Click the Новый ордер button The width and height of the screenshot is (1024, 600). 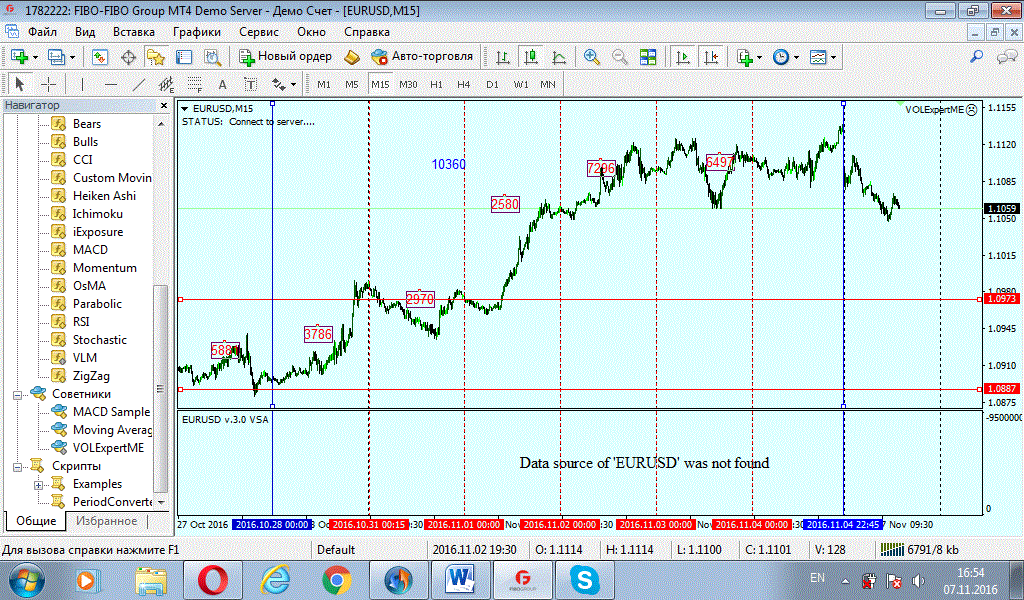click(285, 57)
